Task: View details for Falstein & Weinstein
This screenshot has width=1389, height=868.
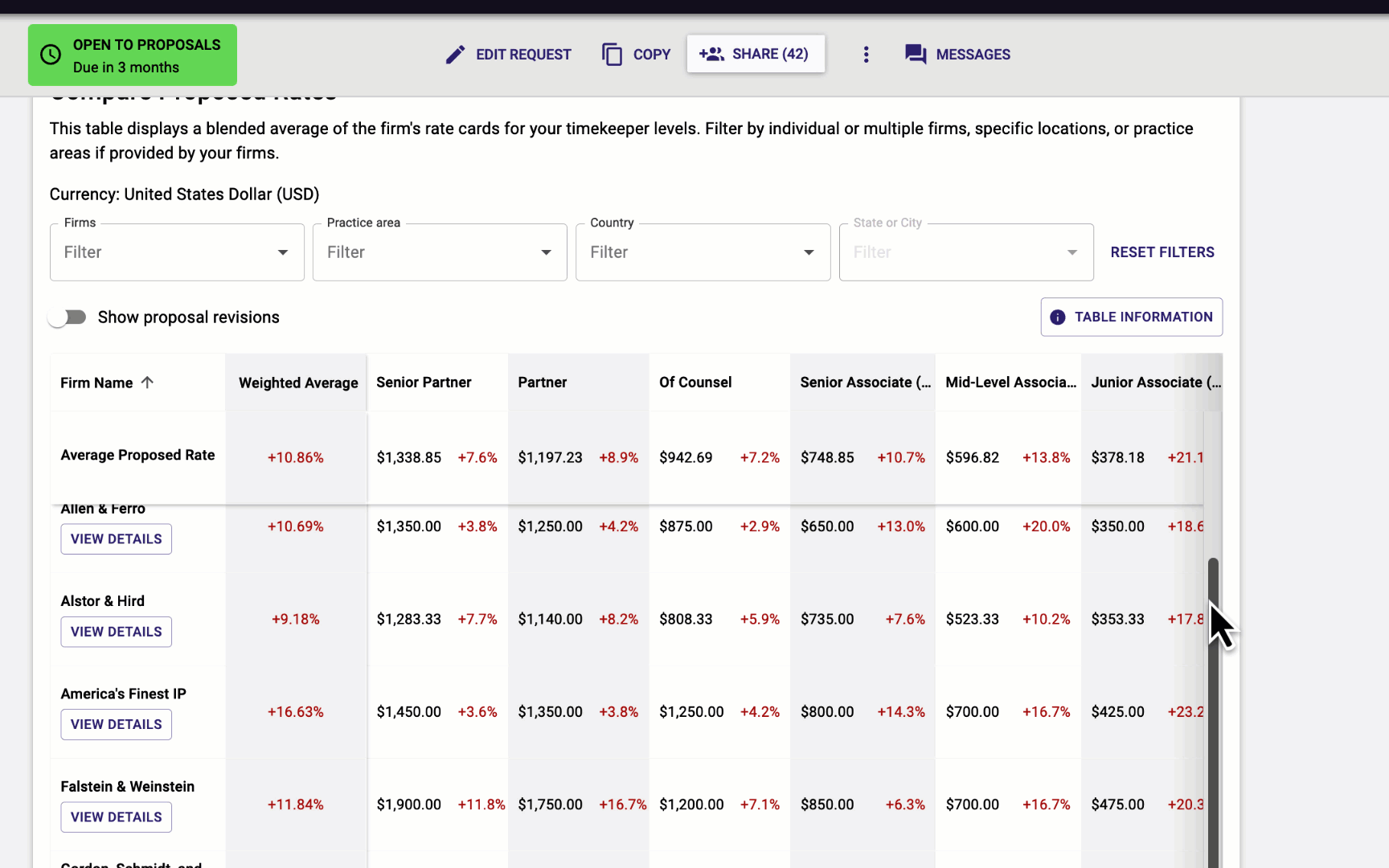Action: 117,817
